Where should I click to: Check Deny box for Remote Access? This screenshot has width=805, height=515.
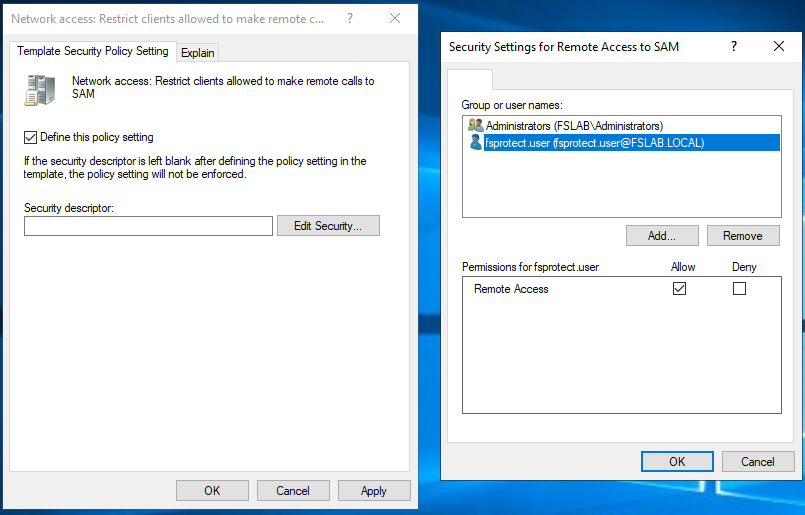[739, 289]
